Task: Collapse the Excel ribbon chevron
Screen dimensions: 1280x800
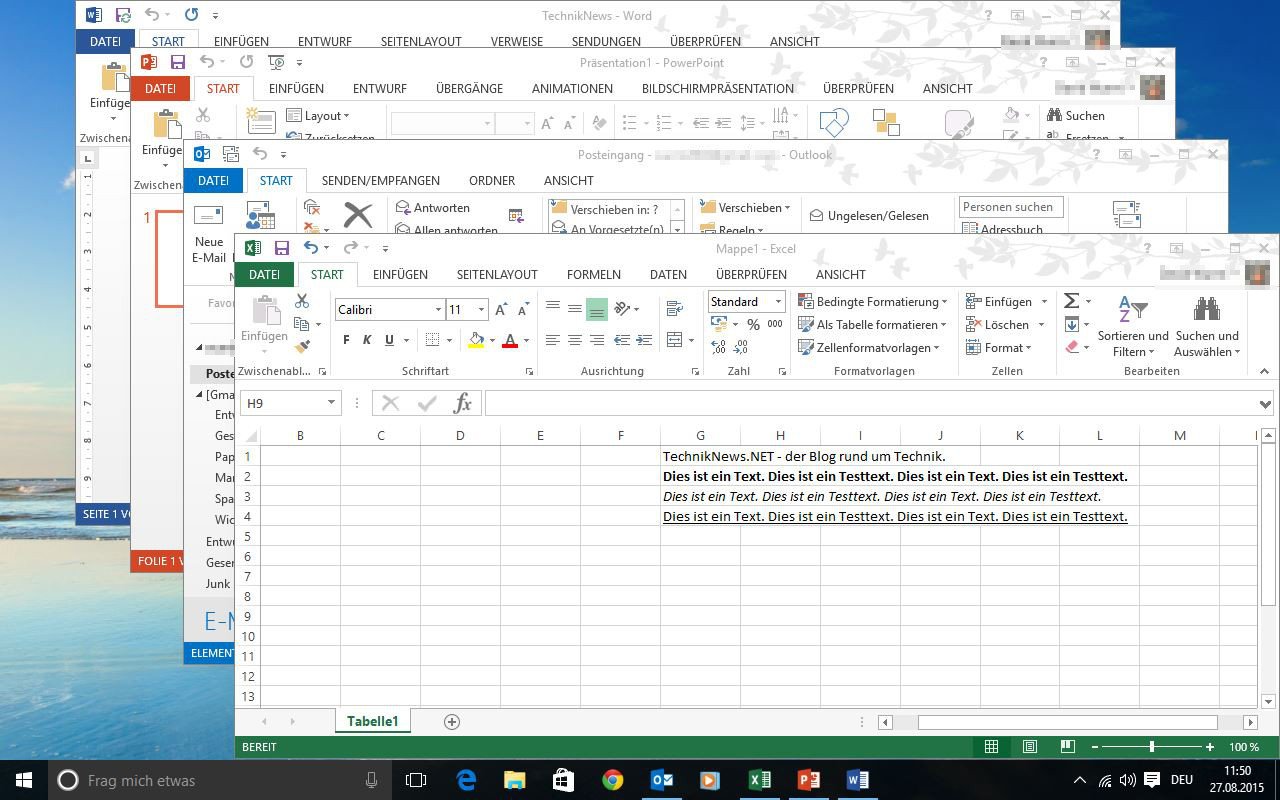Action: pyautogui.click(x=1264, y=371)
